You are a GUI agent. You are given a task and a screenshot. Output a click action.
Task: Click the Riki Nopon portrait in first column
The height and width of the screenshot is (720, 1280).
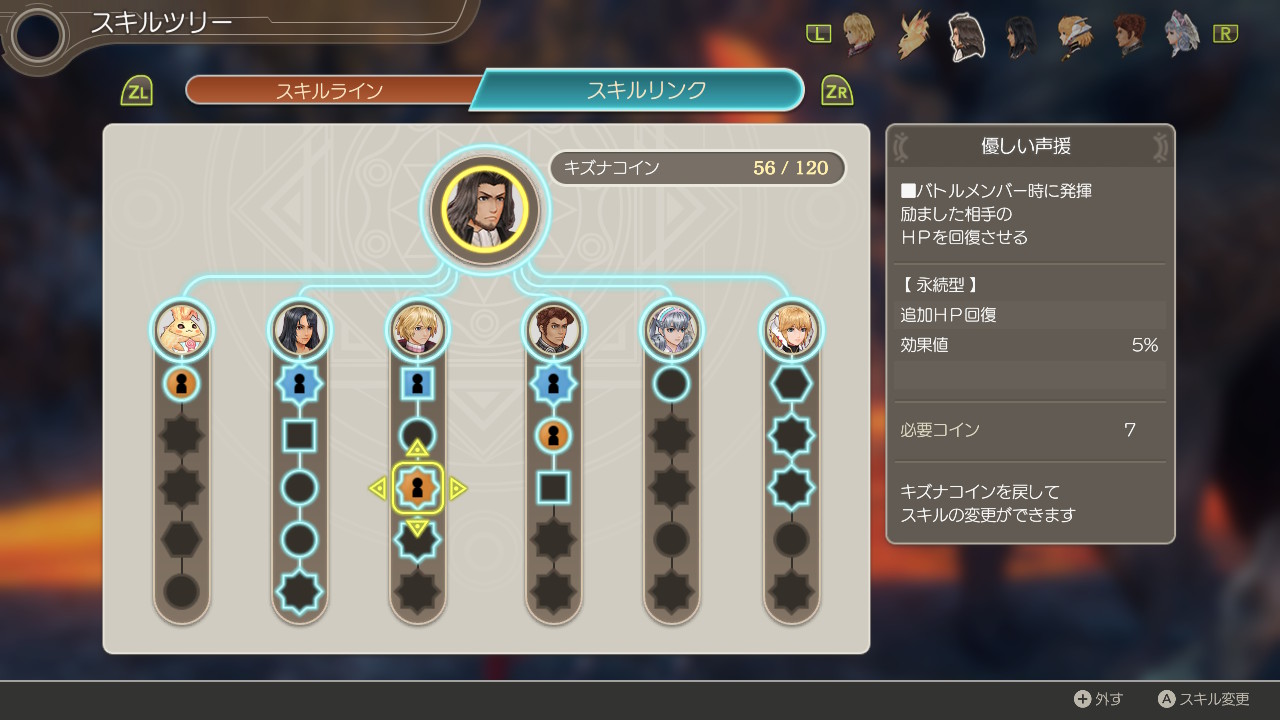pyautogui.click(x=182, y=330)
